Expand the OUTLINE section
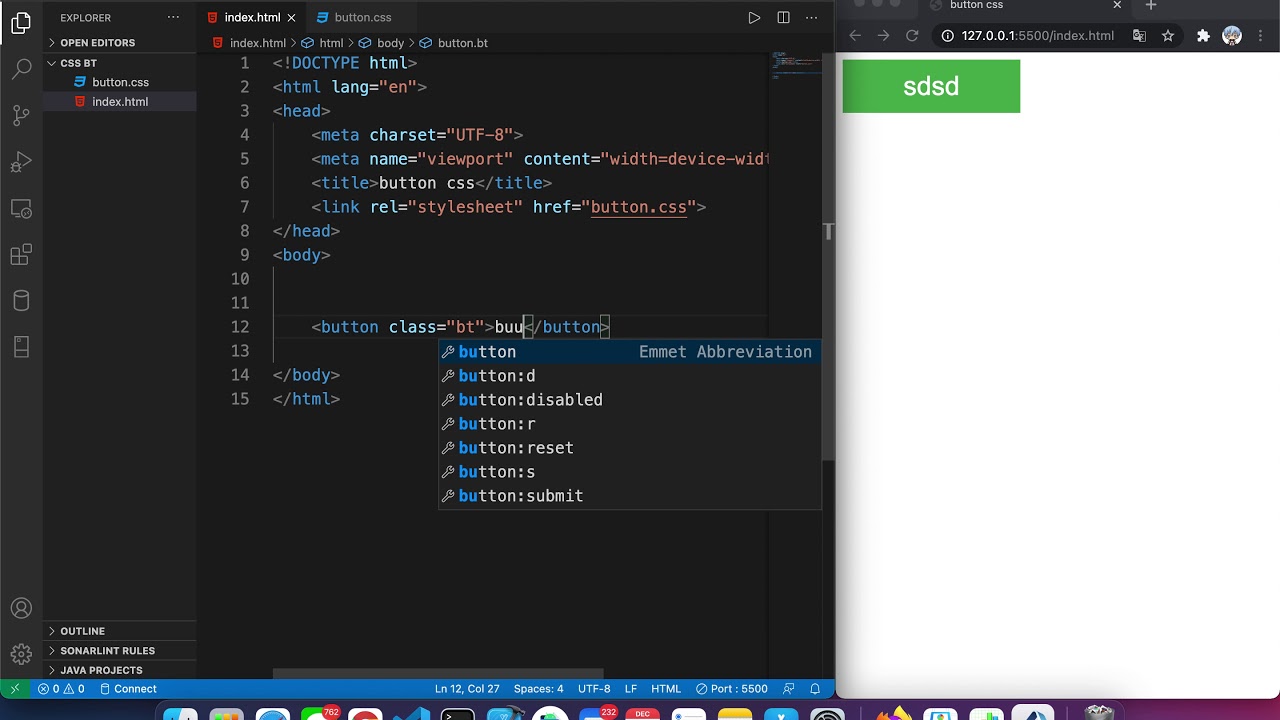 120,631
